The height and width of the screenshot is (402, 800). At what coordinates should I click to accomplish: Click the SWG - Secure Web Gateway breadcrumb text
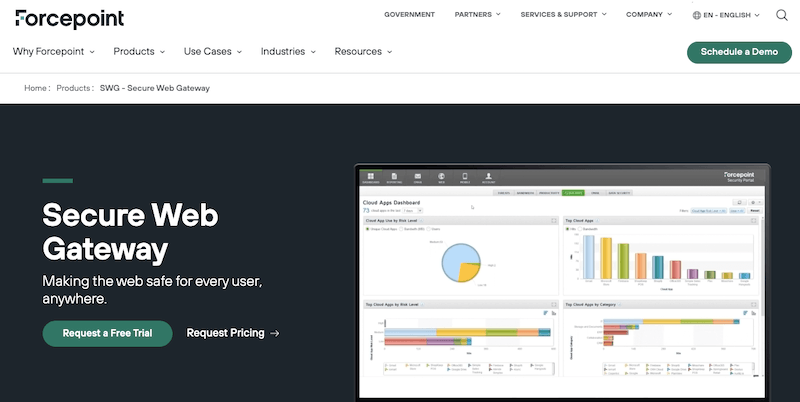pyautogui.click(x=155, y=88)
